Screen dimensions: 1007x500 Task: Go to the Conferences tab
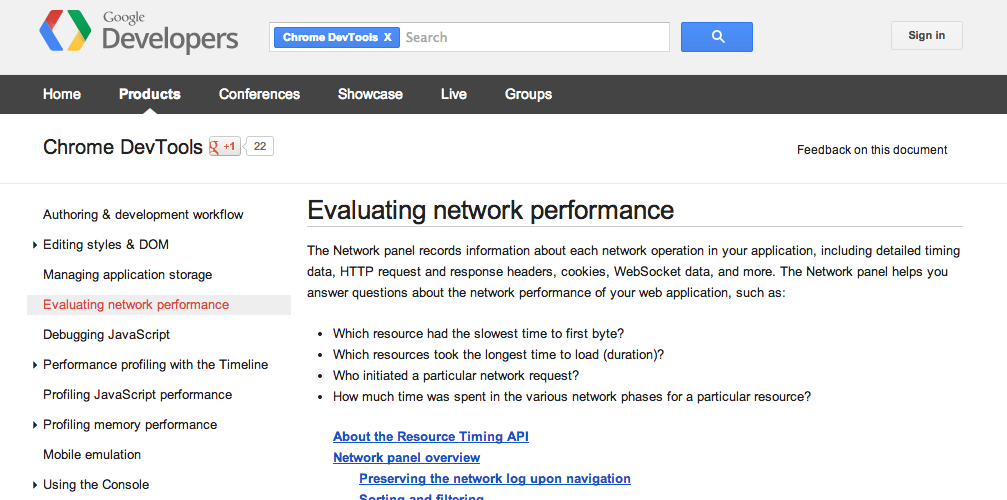(259, 94)
